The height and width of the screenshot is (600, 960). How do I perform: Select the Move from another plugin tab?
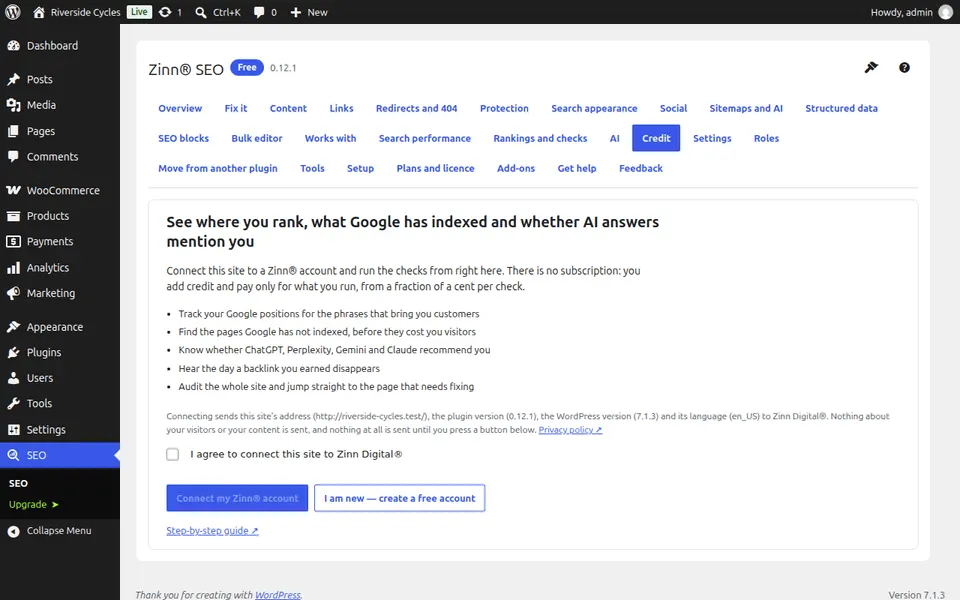coord(218,168)
